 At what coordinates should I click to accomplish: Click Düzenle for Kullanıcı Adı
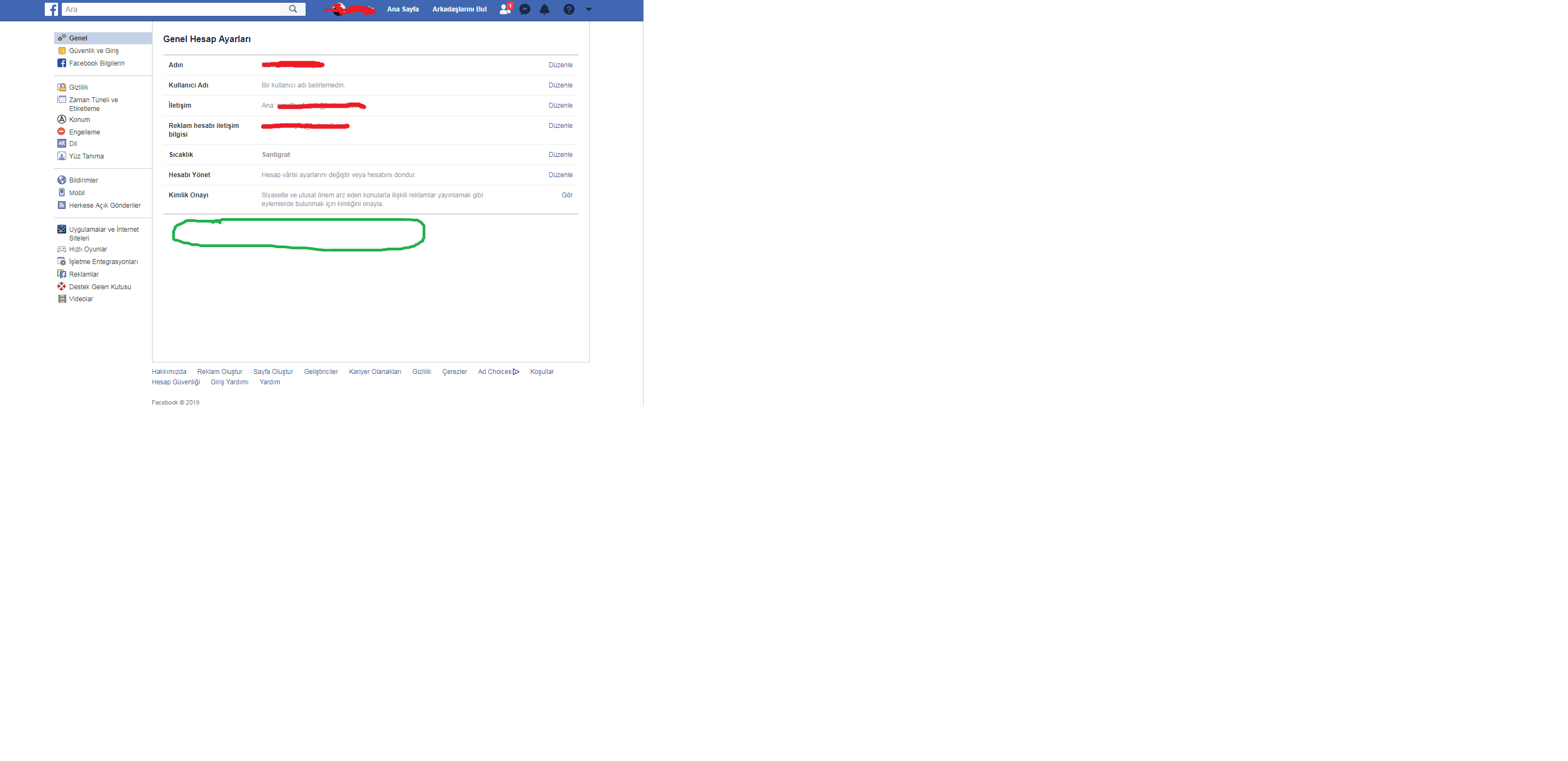[x=560, y=85]
